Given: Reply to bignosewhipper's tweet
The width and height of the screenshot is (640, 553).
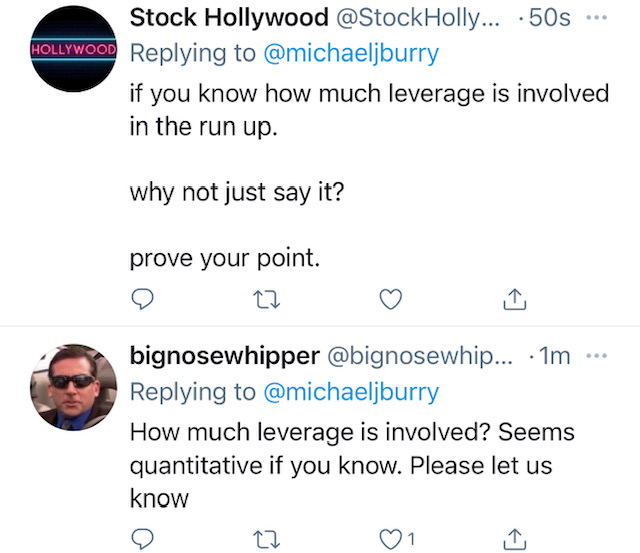Looking at the screenshot, I should tap(144, 540).
